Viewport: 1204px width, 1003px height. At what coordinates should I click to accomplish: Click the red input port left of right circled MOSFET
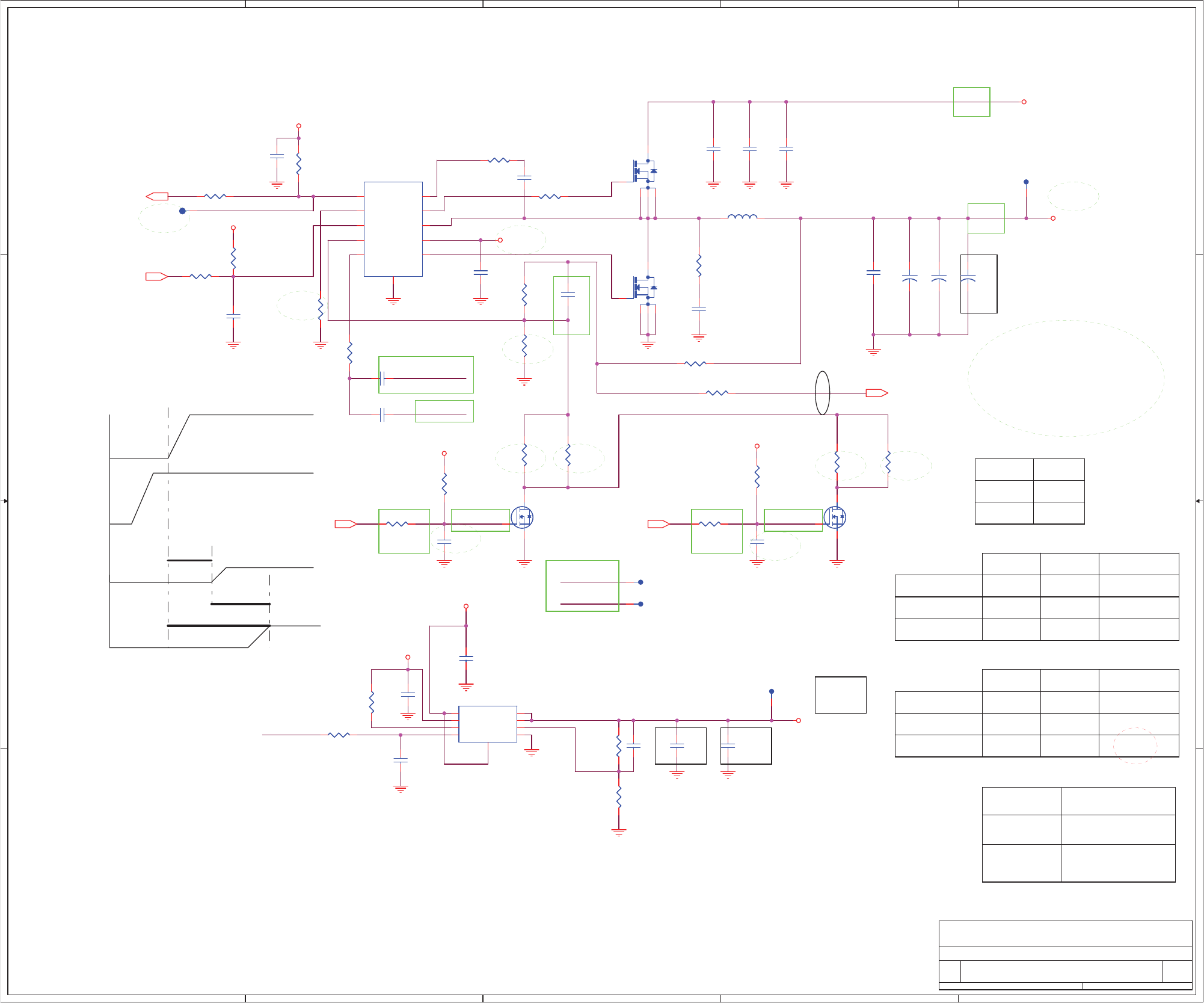(658, 524)
